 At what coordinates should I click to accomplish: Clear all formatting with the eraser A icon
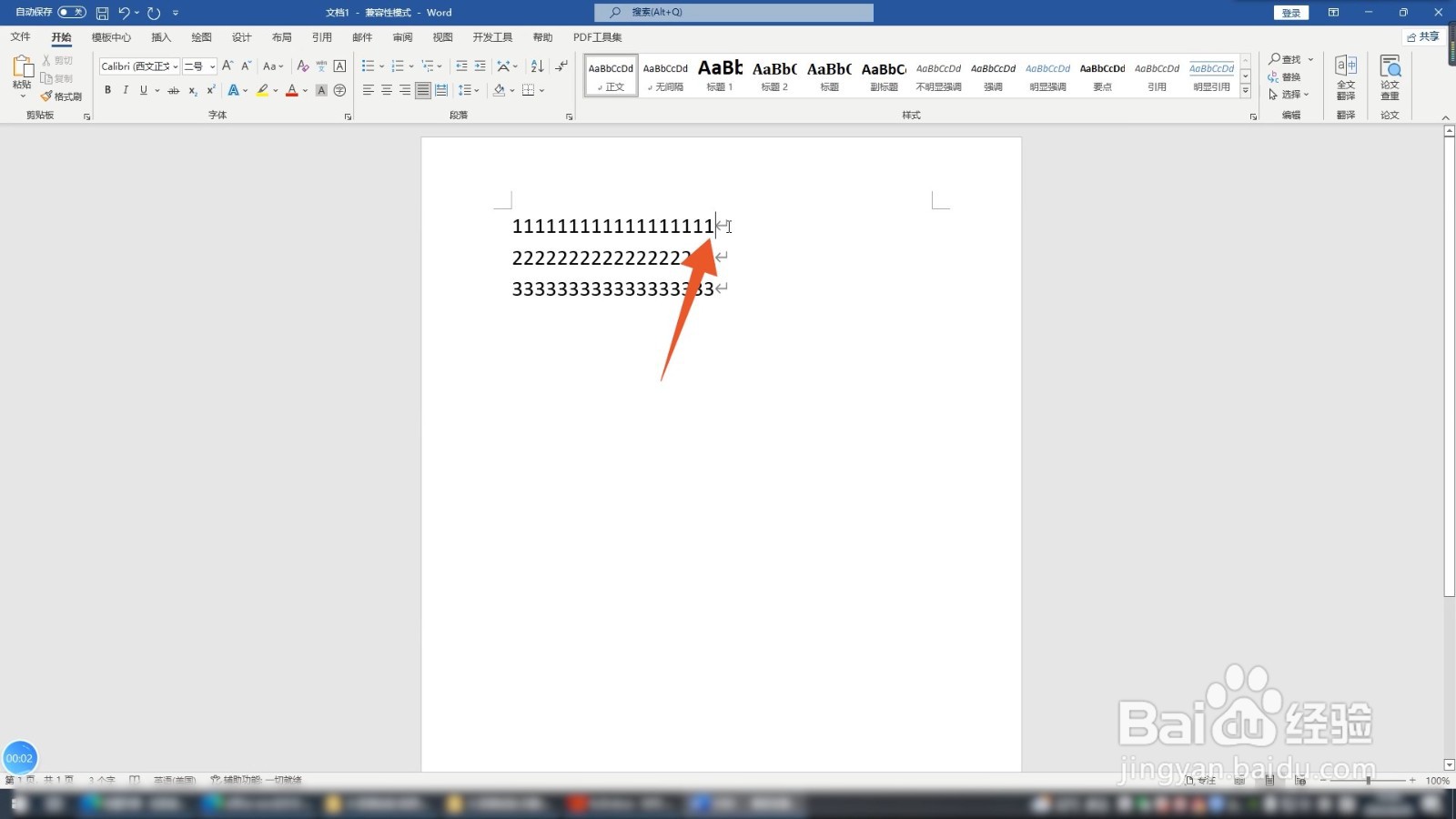click(303, 66)
